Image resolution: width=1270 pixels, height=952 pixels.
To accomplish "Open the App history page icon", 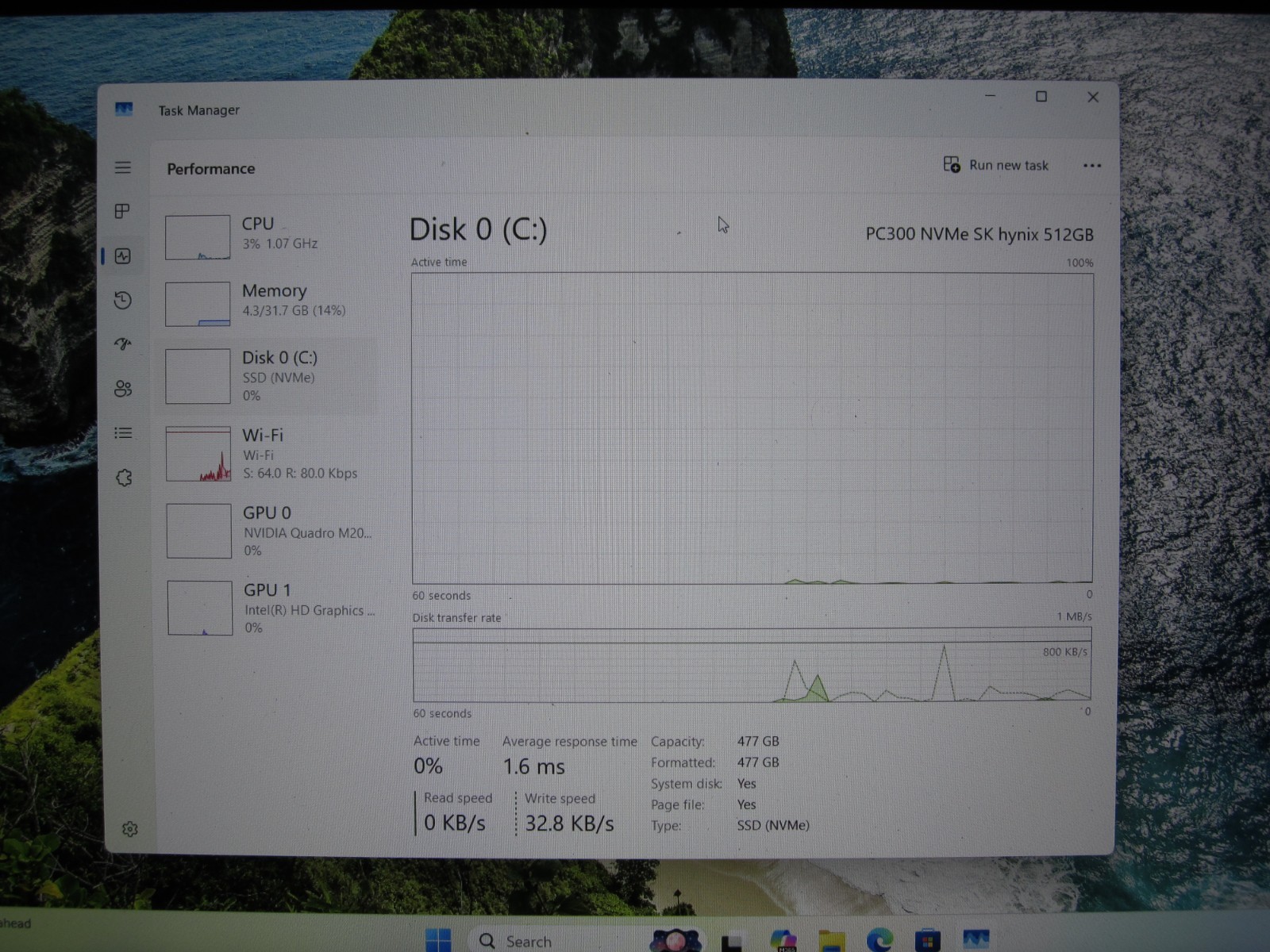I will (x=122, y=300).
